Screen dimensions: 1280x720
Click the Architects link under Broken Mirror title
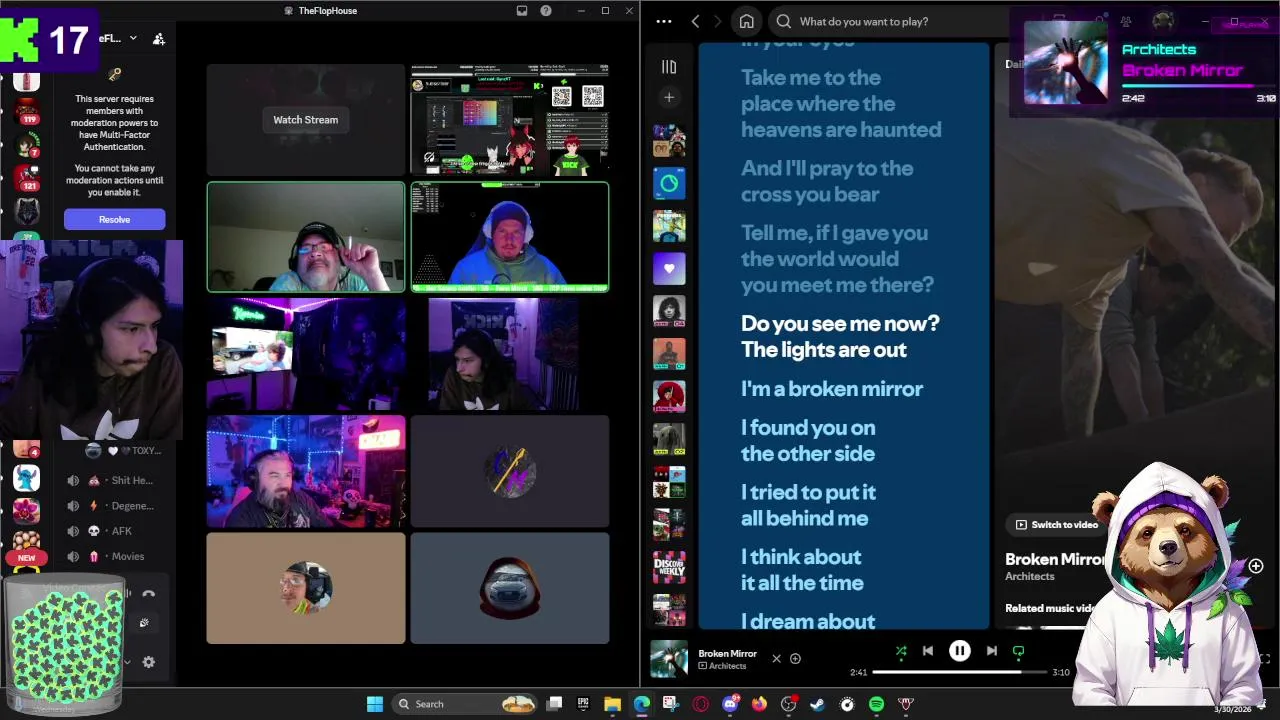click(1030, 576)
